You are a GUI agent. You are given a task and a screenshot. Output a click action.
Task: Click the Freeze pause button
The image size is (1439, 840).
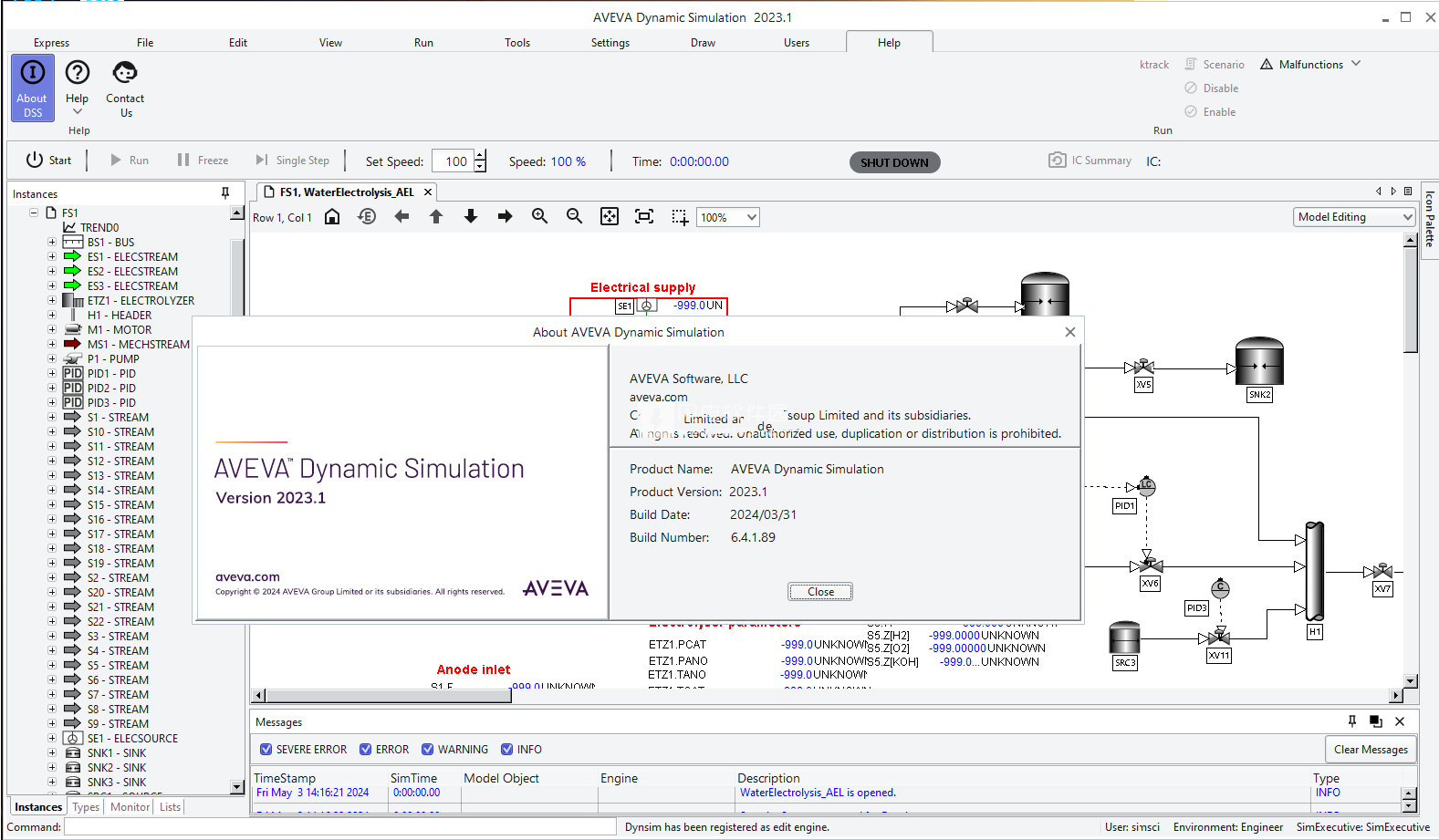pos(203,160)
